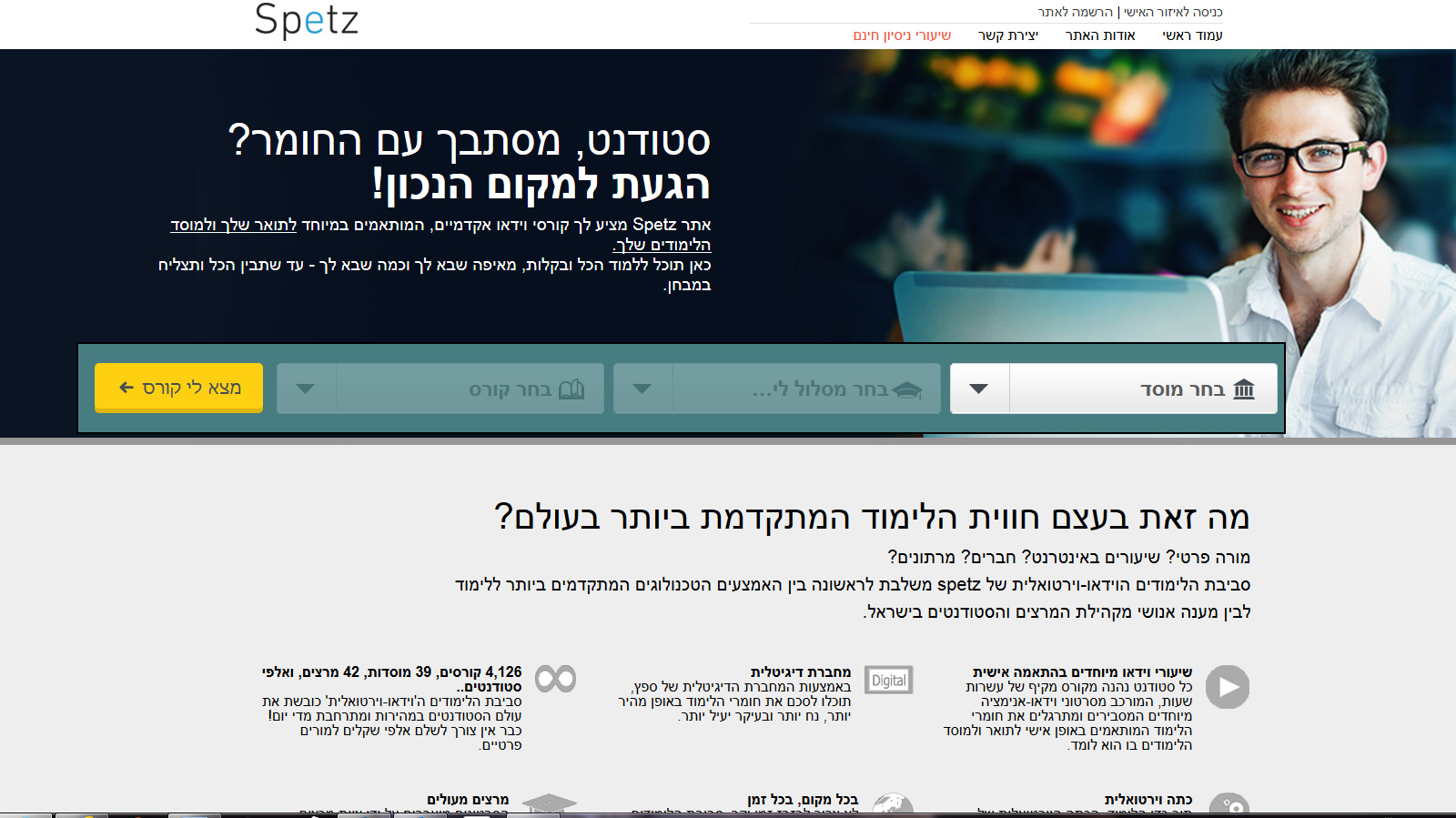Open the בחר מסלול לי dropdown arrow

pyautogui.click(x=642, y=389)
